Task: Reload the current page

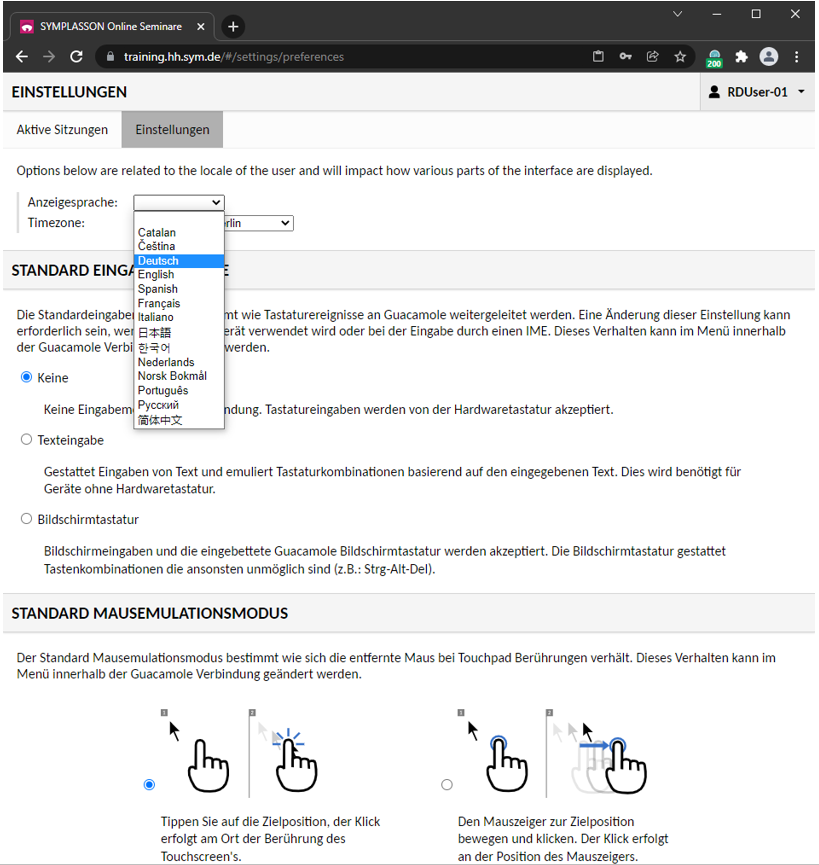Action: tap(76, 56)
